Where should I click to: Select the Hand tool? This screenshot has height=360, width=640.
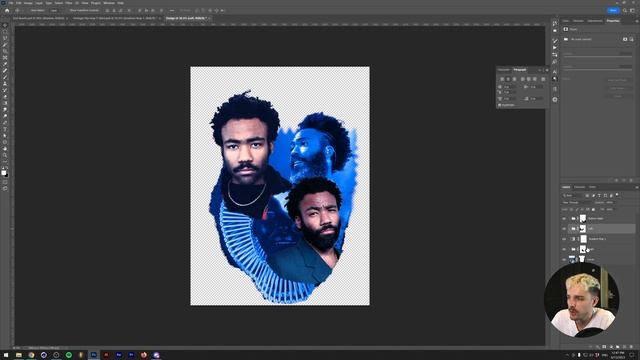(x=5, y=149)
